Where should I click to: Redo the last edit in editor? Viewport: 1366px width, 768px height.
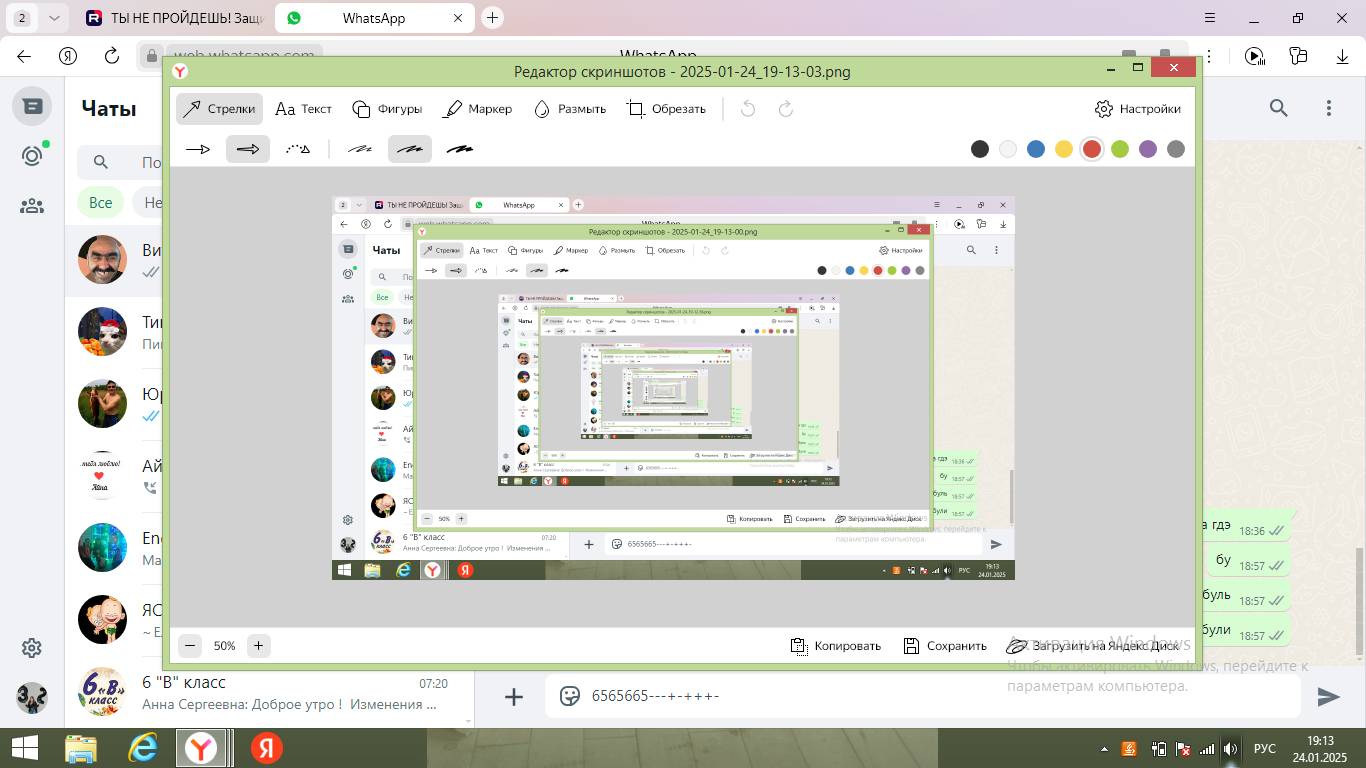[x=786, y=109]
